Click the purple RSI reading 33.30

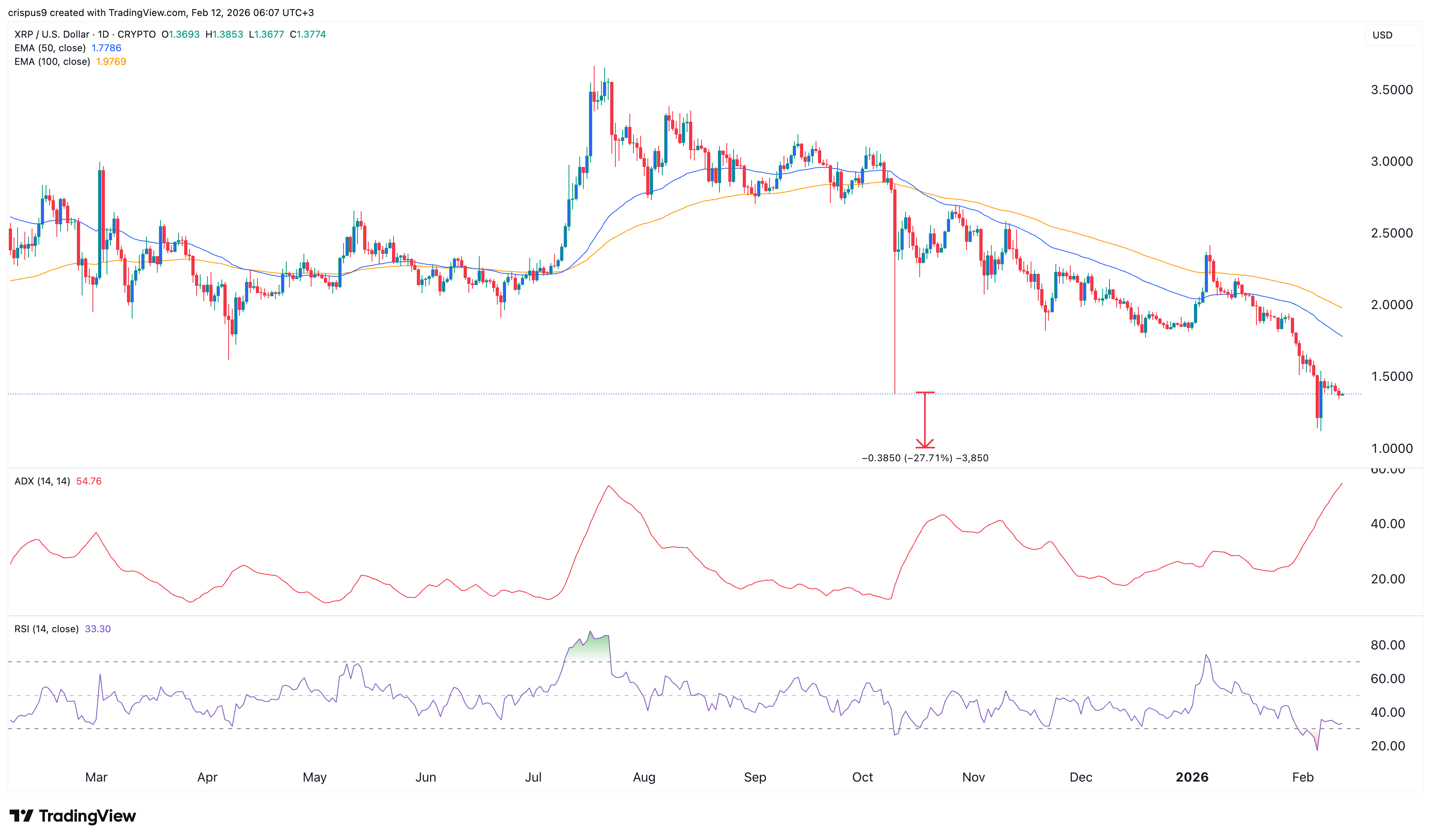[x=98, y=629]
